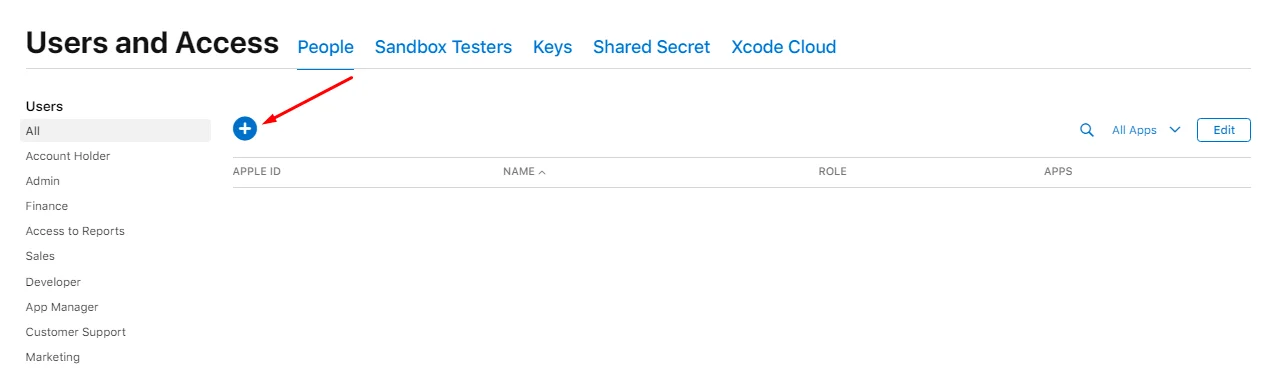Viewport: 1278px width, 373px height.
Task: Click the chevron beside All Apps
Action: (x=1175, y=130)
